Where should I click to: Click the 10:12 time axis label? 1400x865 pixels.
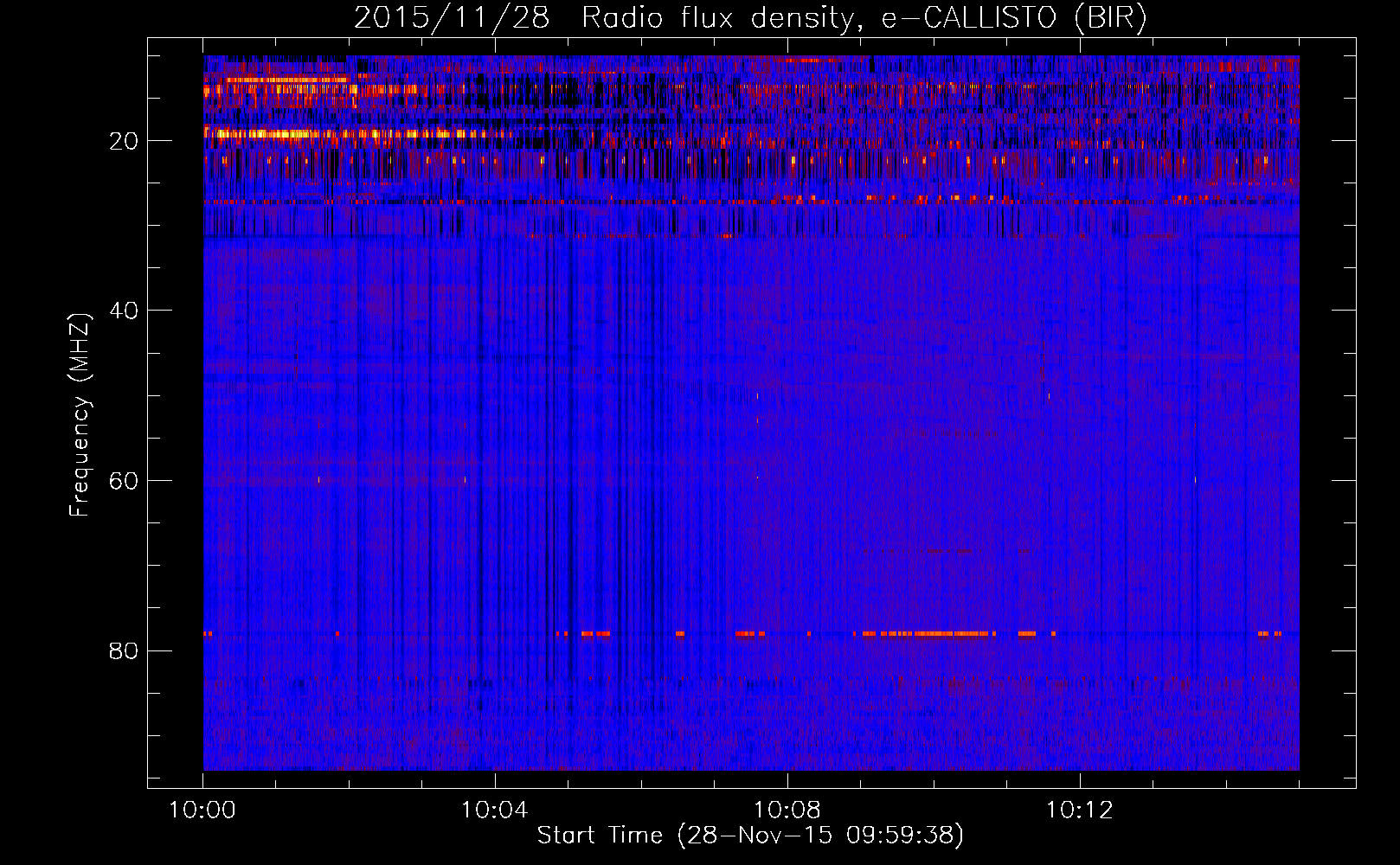click(x=1079, y=811)
